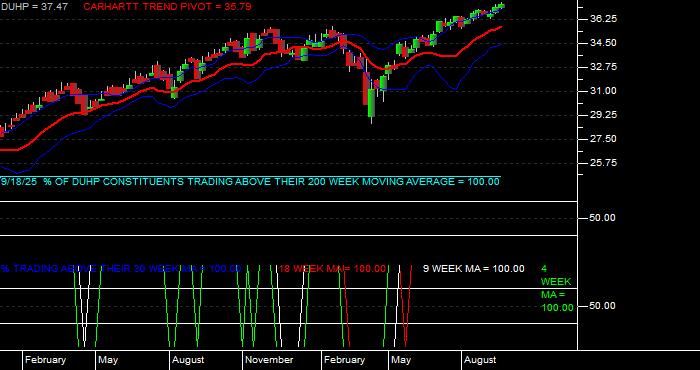700x370 pixels.
Task: Click the 50.00 label on the lower breadth panel
Action: tap(603, 306)
